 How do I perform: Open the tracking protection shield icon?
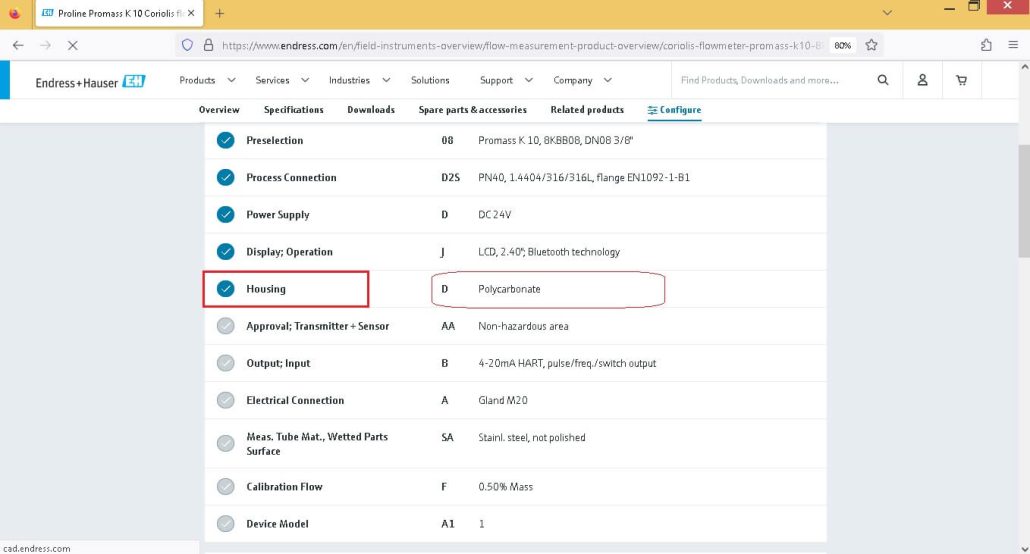point(187,45)
